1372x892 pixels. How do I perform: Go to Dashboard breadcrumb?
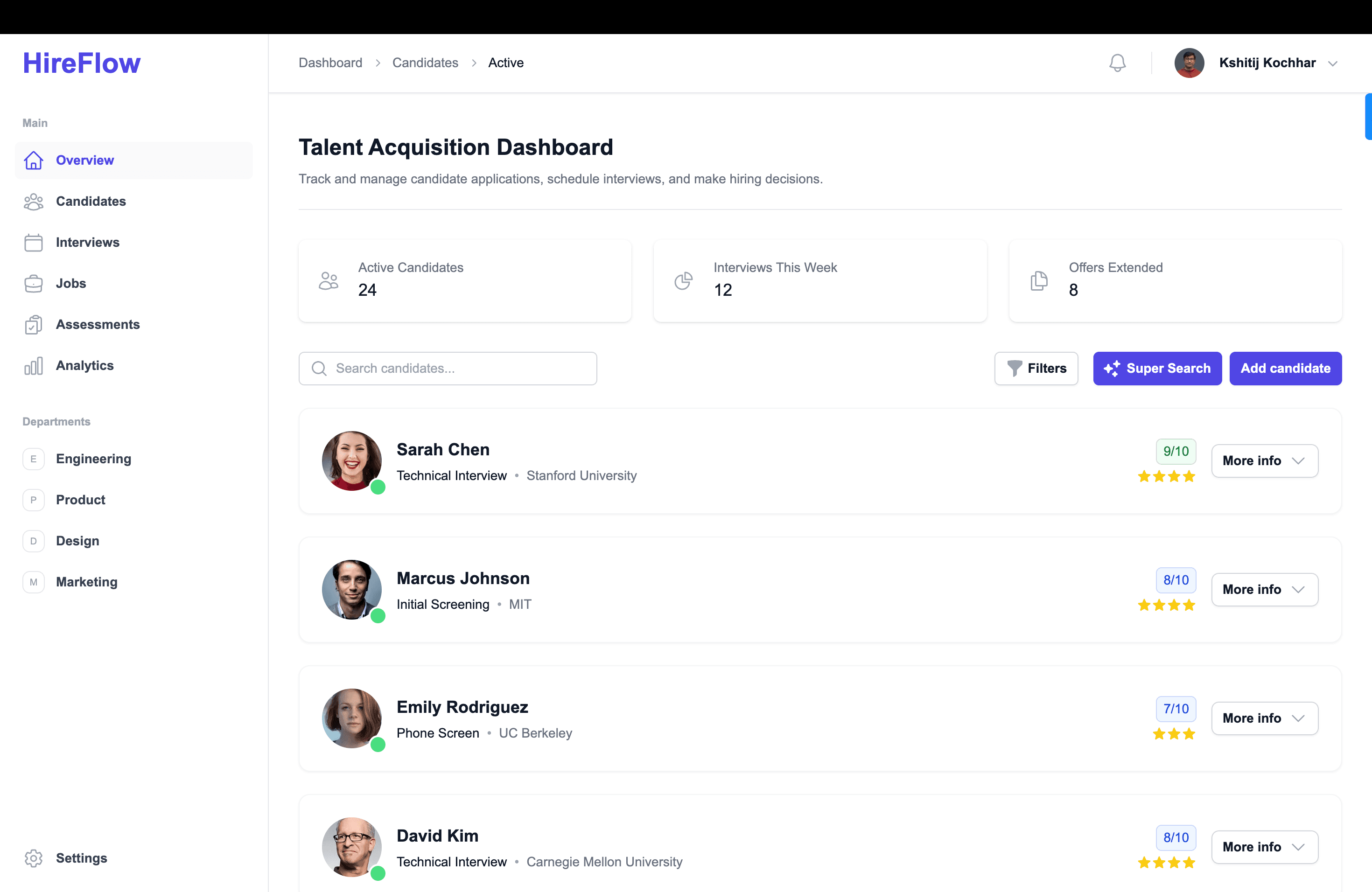tap(330, 63)
